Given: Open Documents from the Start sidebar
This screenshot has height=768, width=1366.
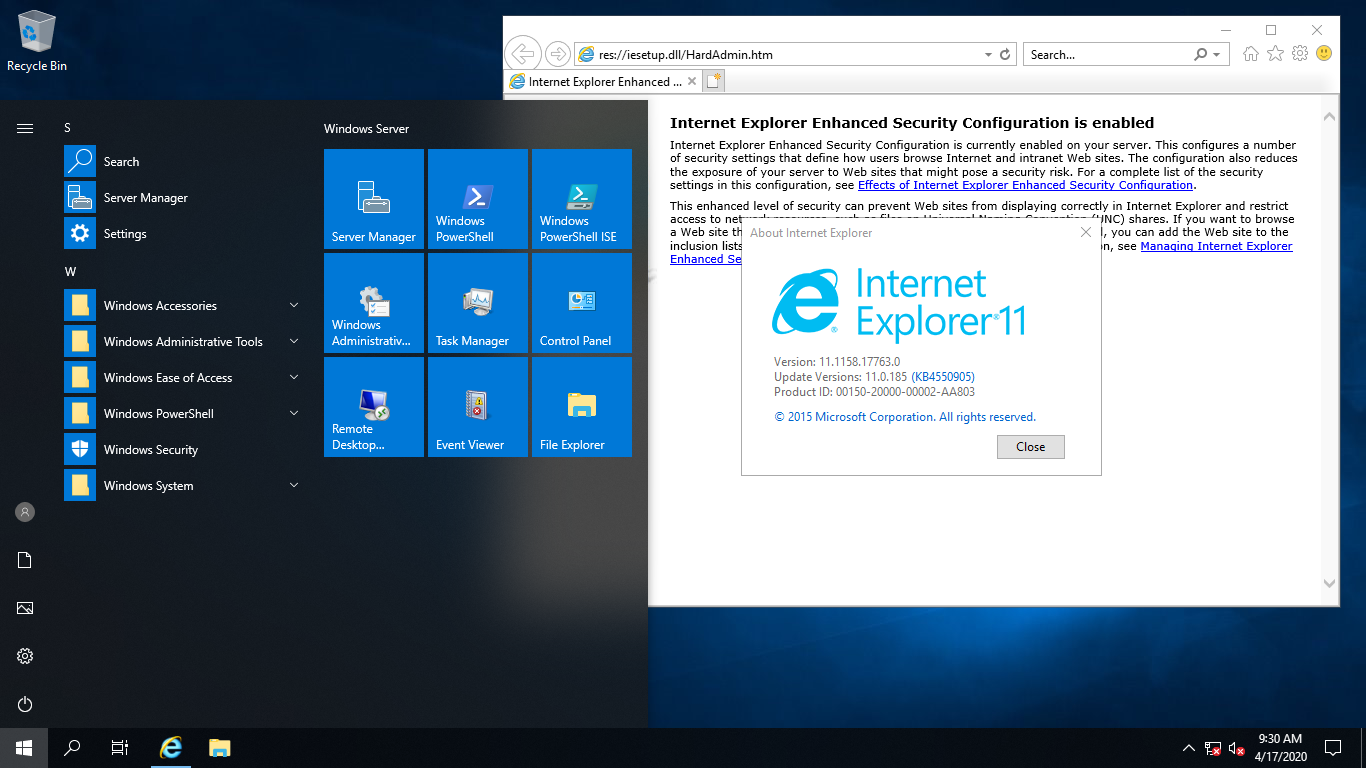Looking at the screenshot, I should [25, 560].
